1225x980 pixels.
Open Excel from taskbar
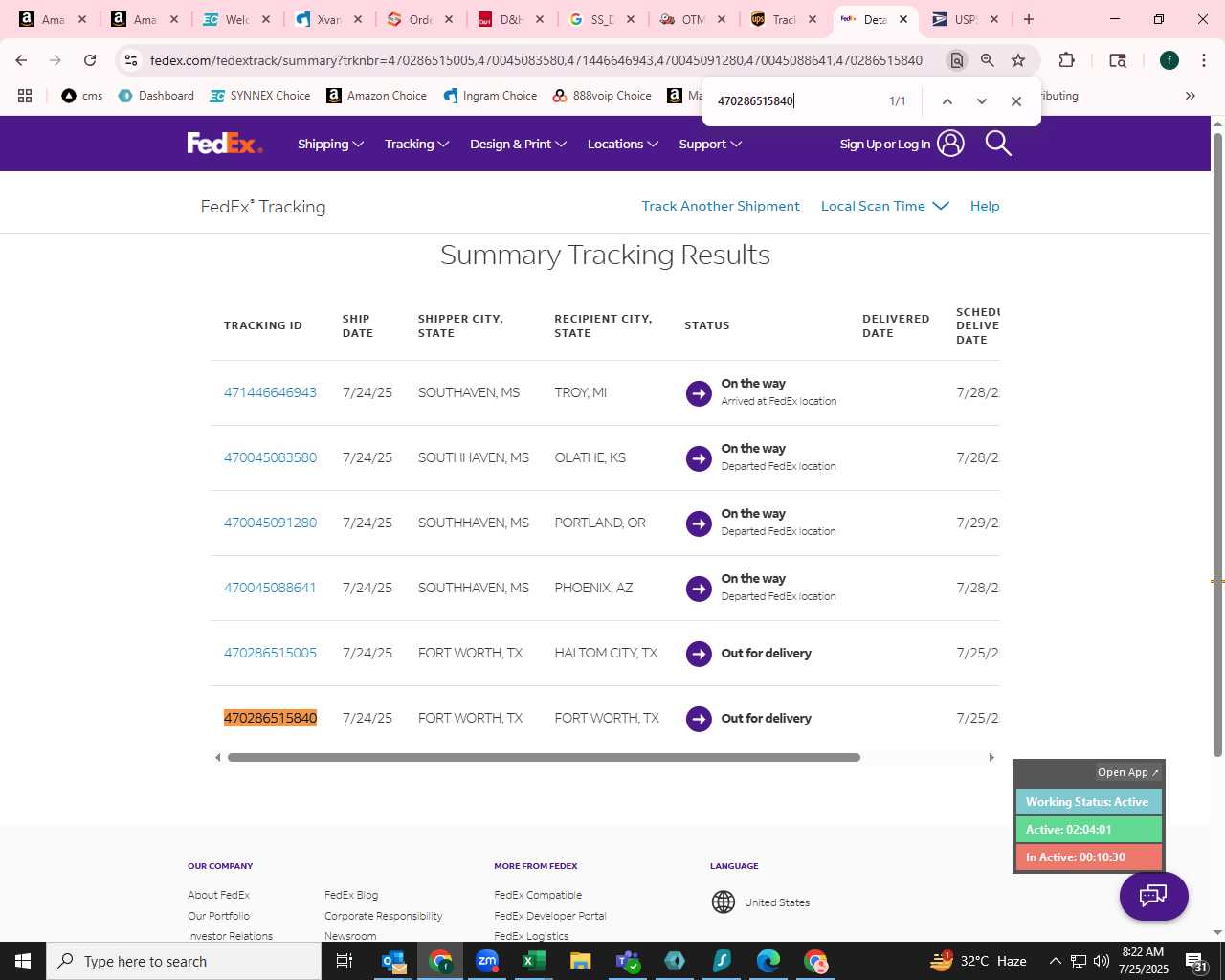tap(534, 961)
